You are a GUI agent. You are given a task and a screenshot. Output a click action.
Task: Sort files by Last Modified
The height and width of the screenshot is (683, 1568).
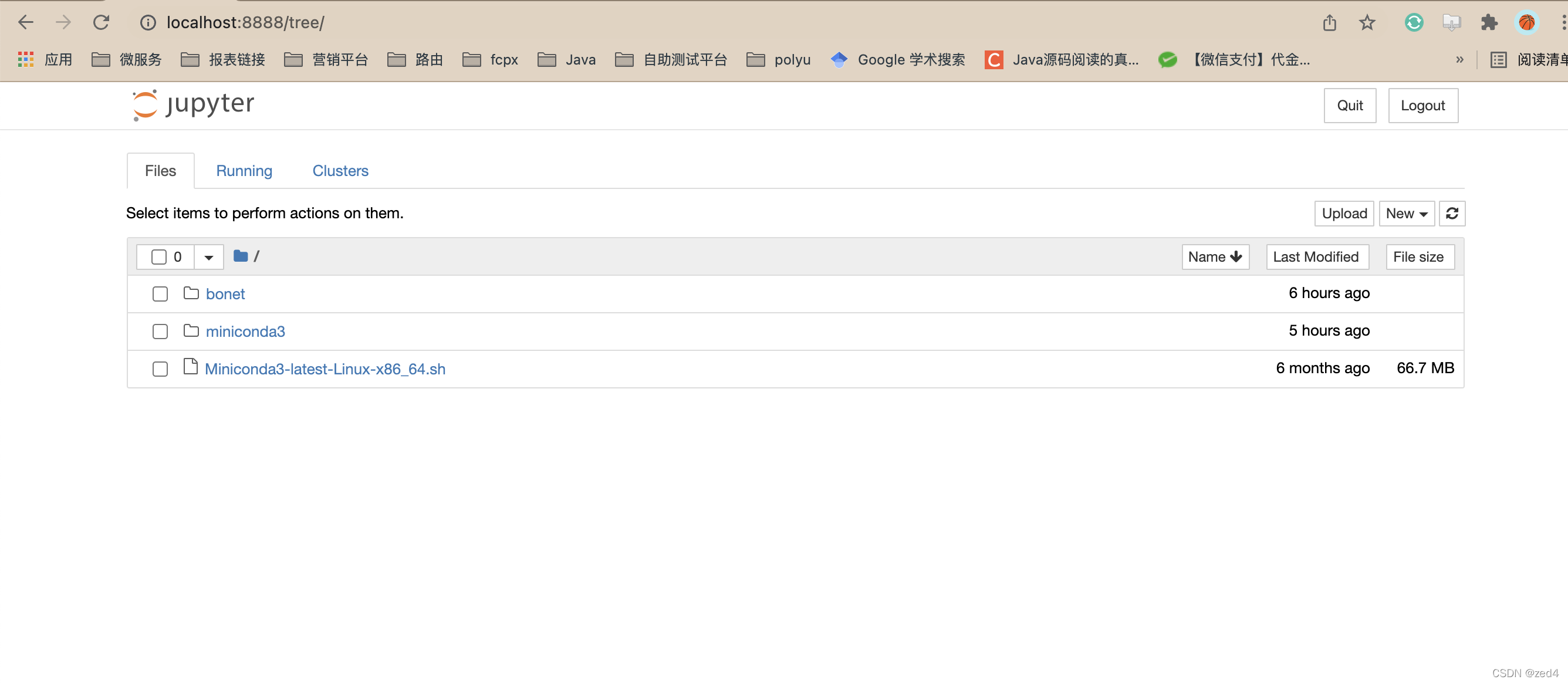1317,257
